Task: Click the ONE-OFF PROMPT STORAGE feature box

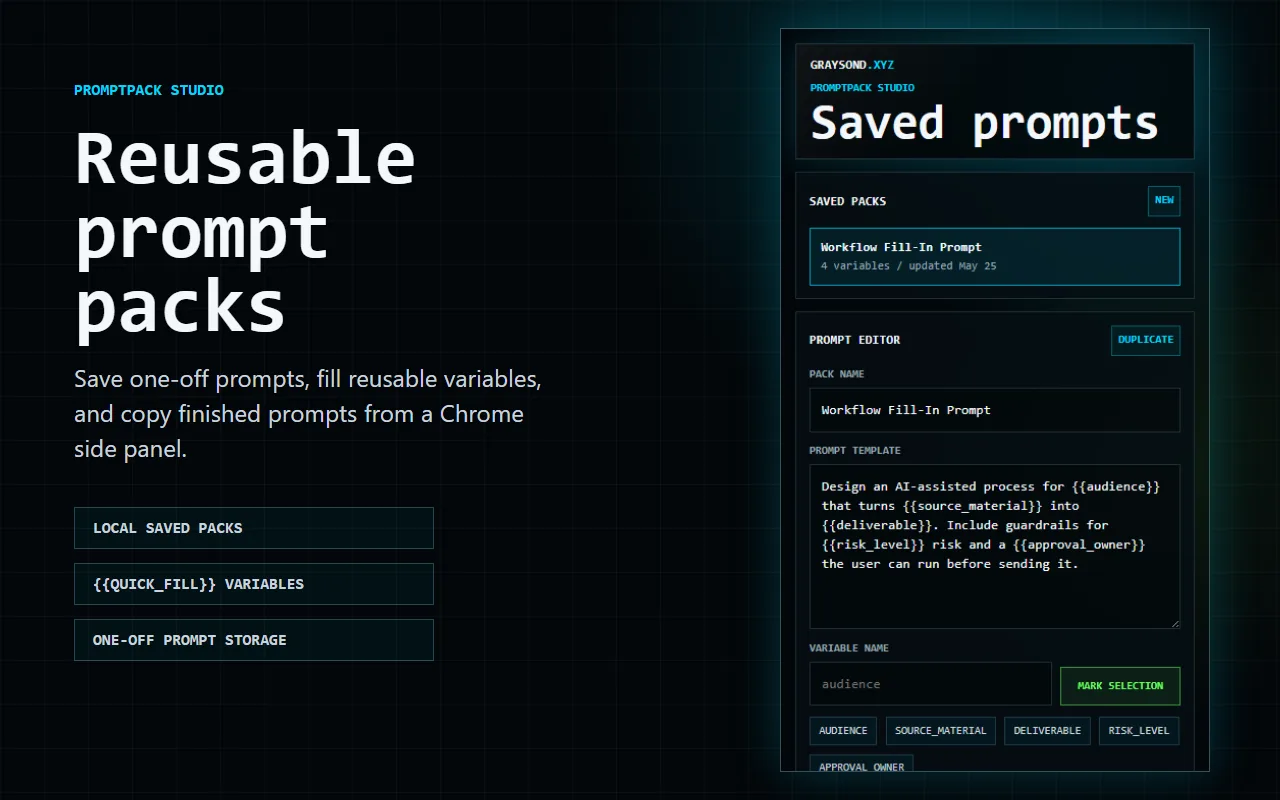Action: (x=254, y=640)
